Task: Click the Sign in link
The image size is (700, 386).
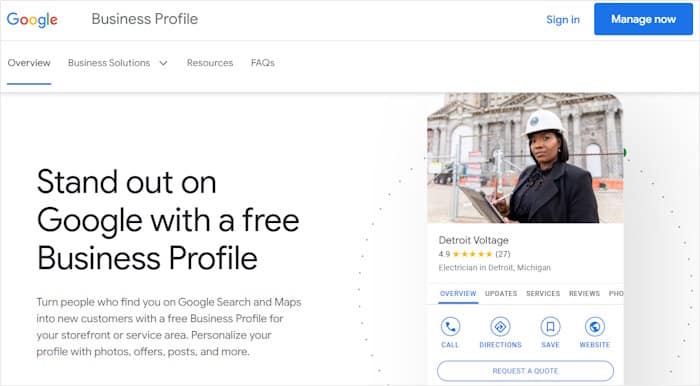Action: tap(563, 20)
